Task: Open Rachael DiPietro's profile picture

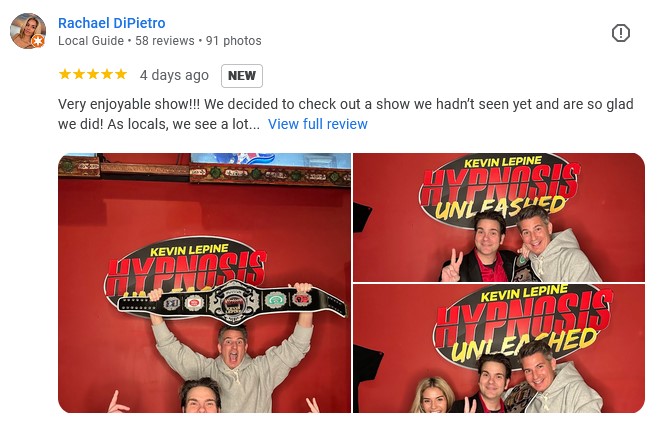Action: (28, 31)
